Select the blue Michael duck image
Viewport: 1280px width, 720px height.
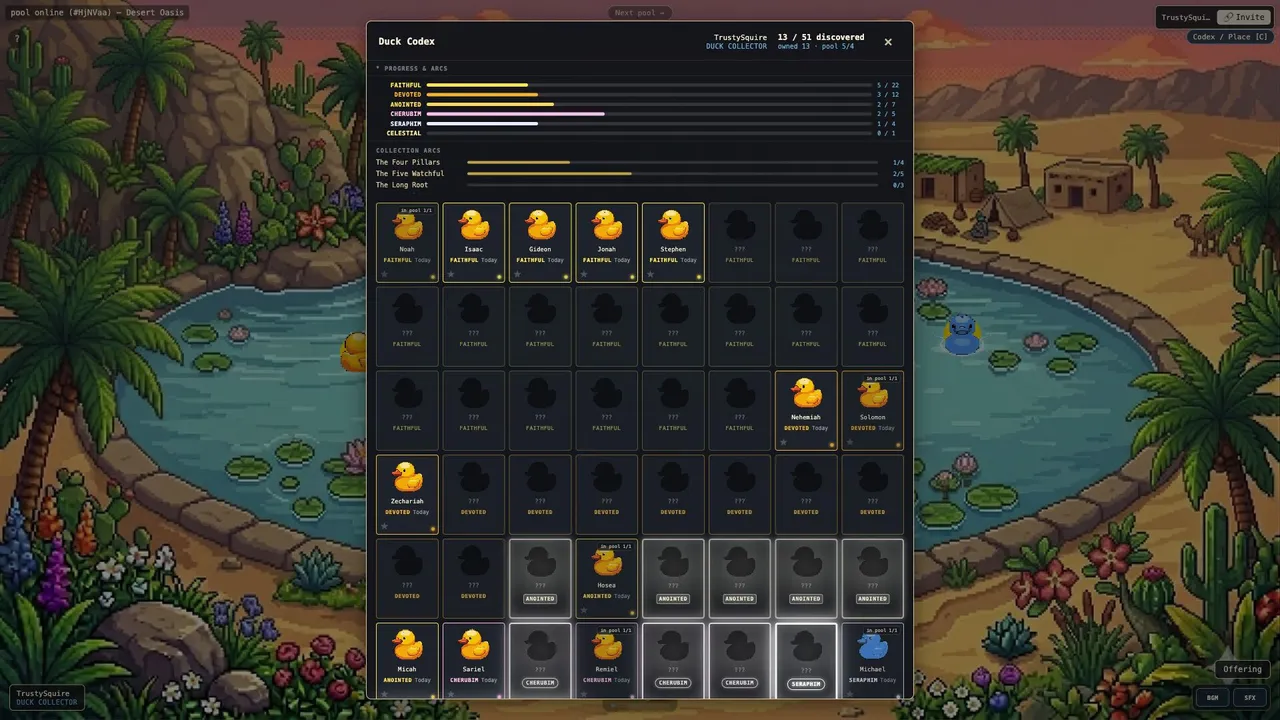coord(872,646)
